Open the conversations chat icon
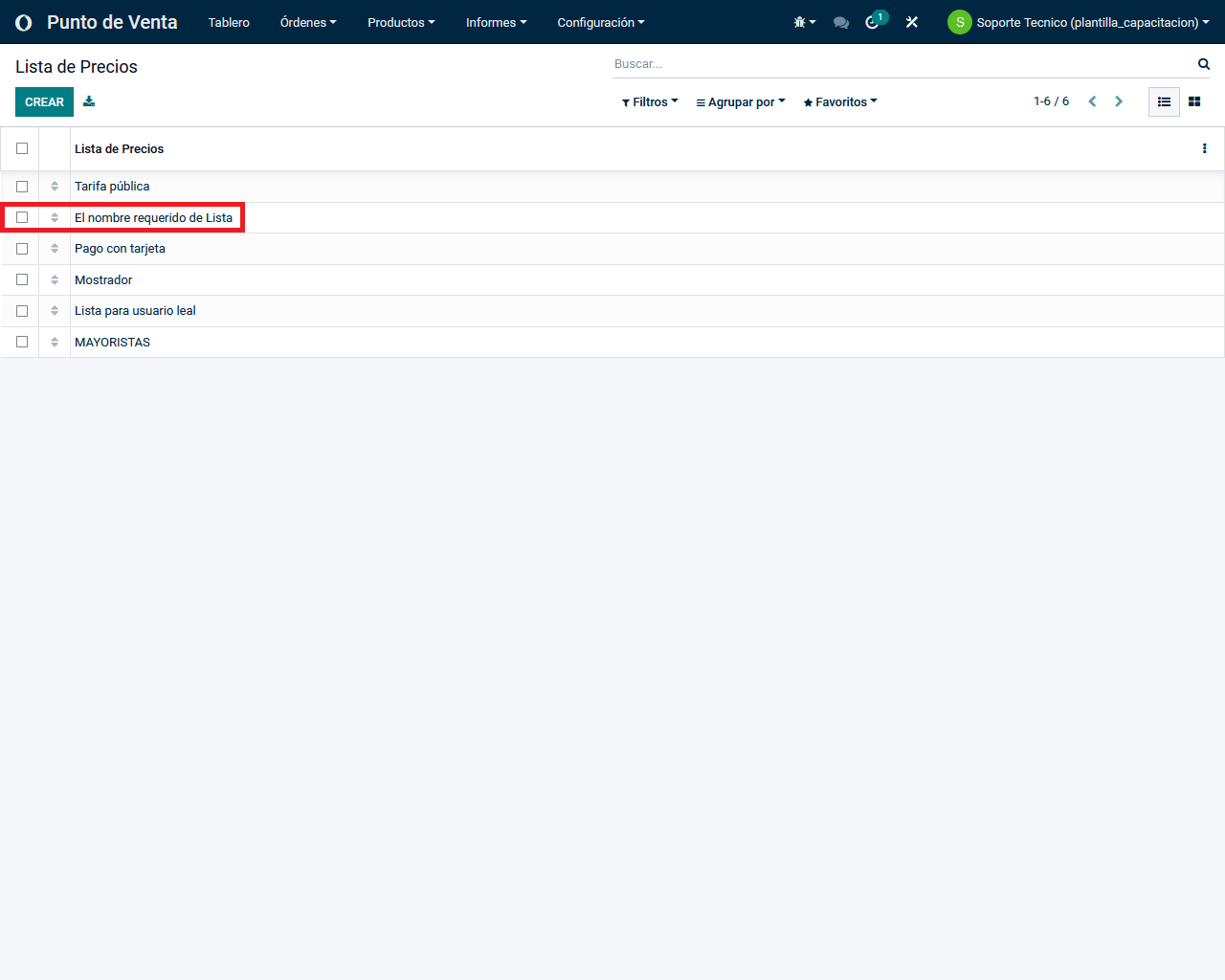 [841, 22]
